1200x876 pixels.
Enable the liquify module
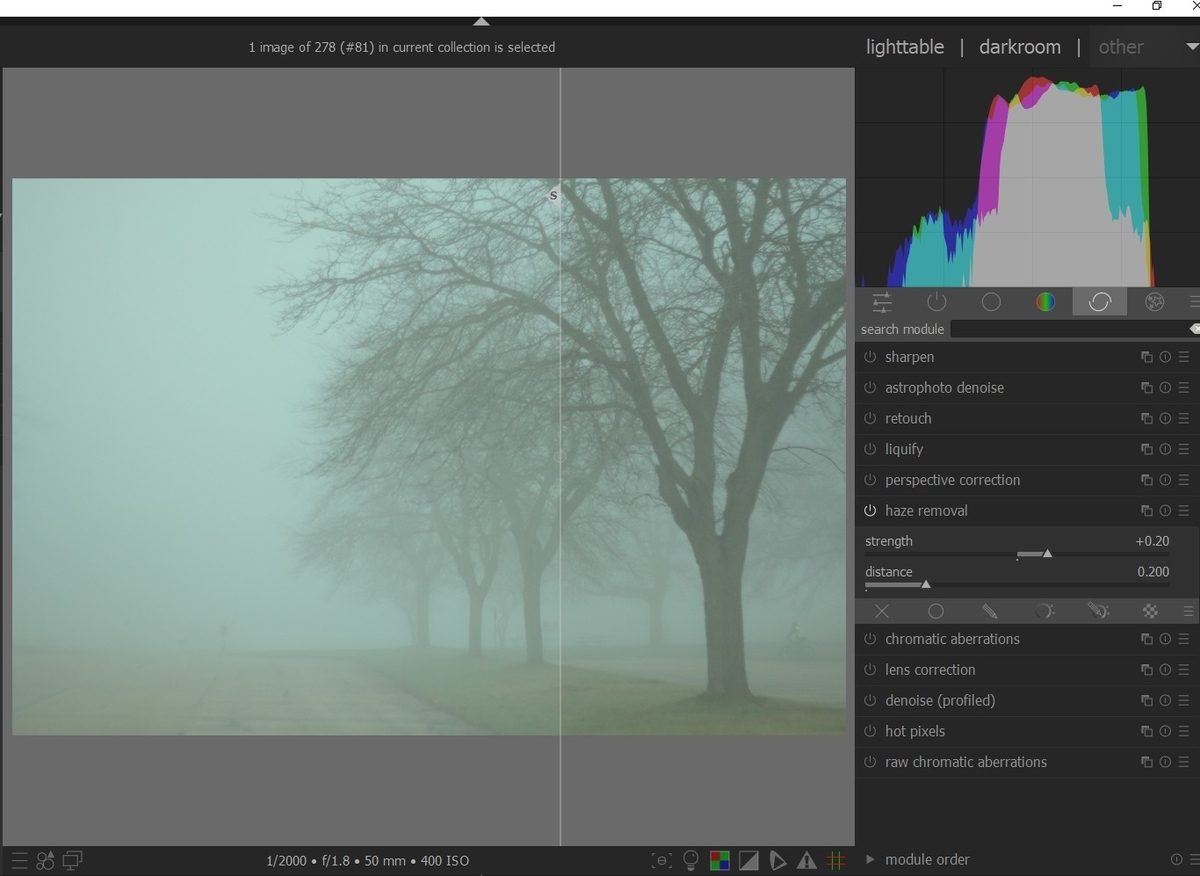pyautogui.click(x=870, y=450)
